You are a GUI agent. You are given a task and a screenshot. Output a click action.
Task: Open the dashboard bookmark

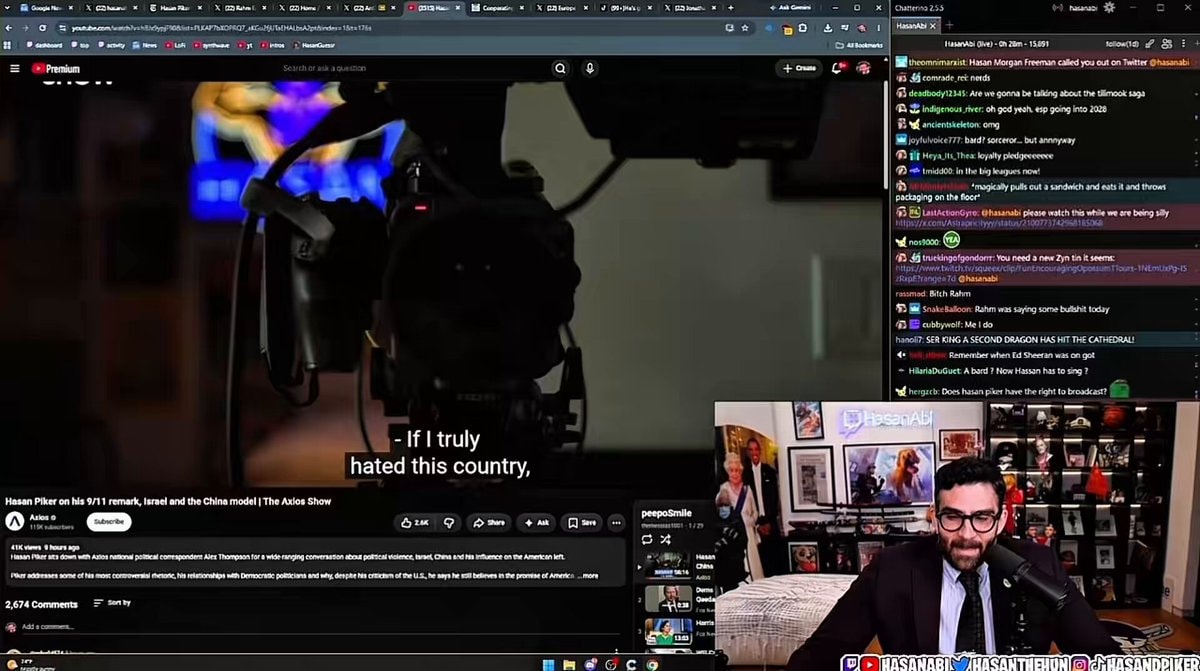click(44, 45)
